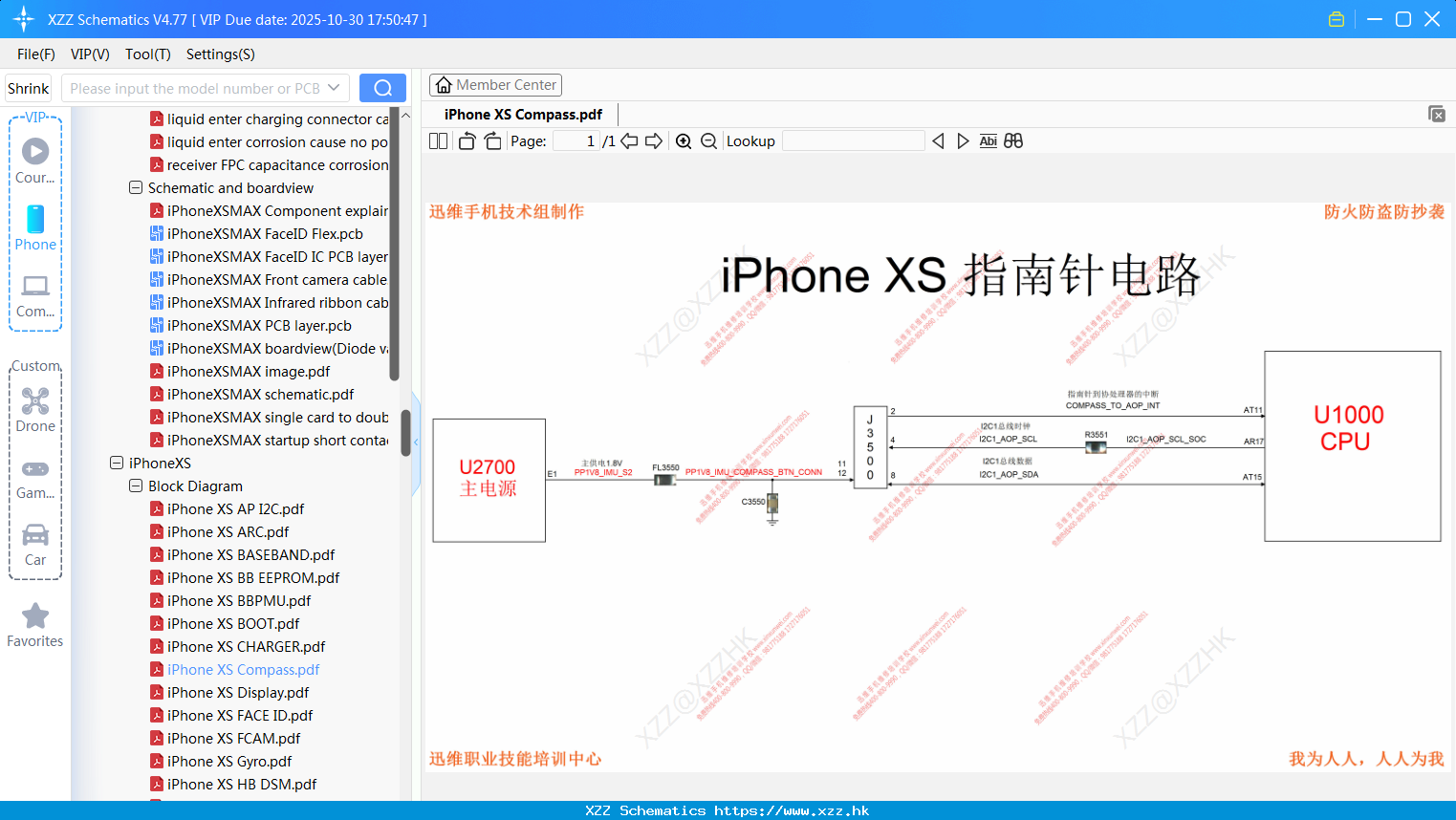Open the Member Center
The height and width of the screenshot is (820, 1456).
[495, 85]
